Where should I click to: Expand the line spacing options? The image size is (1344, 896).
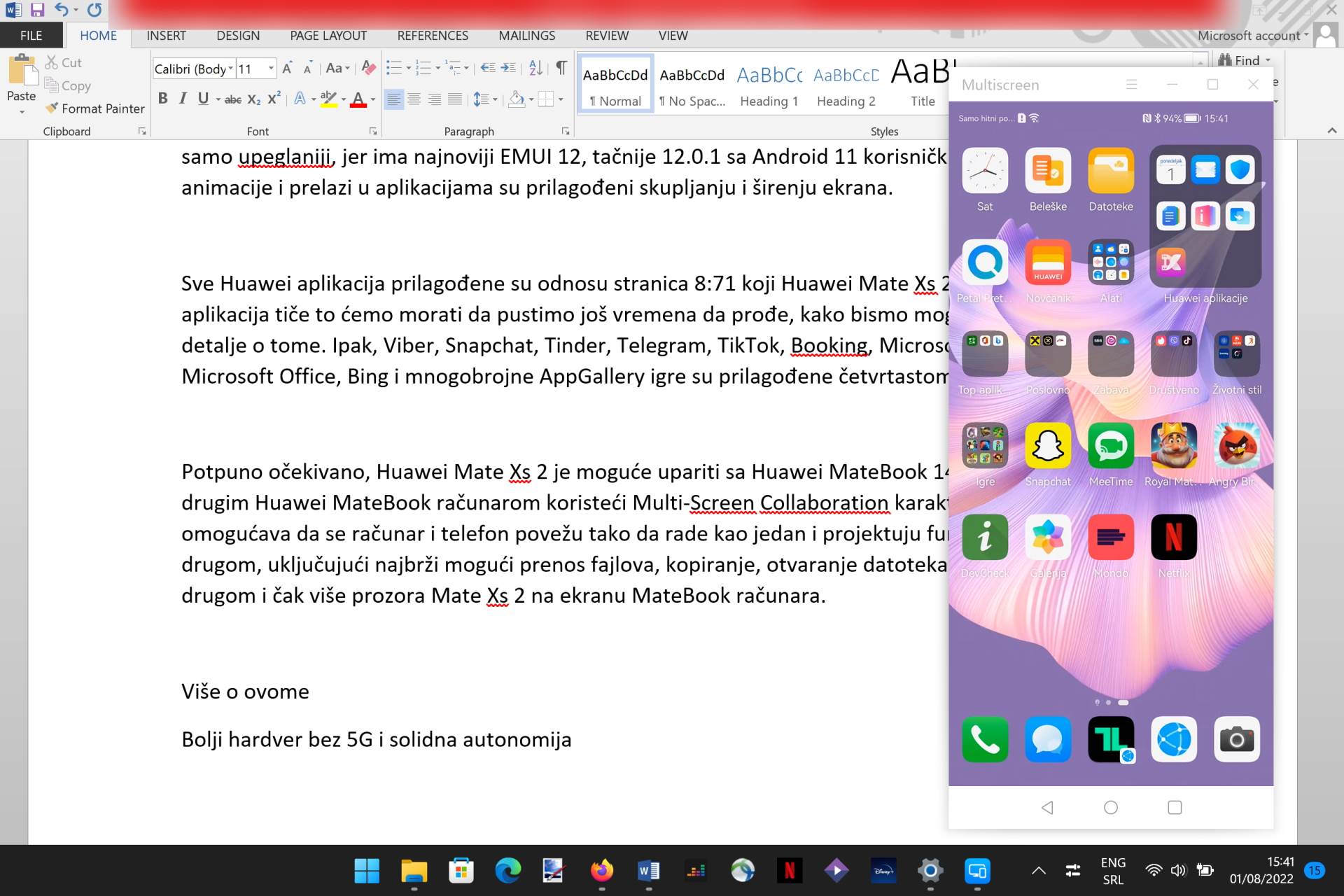pos(496,99)
